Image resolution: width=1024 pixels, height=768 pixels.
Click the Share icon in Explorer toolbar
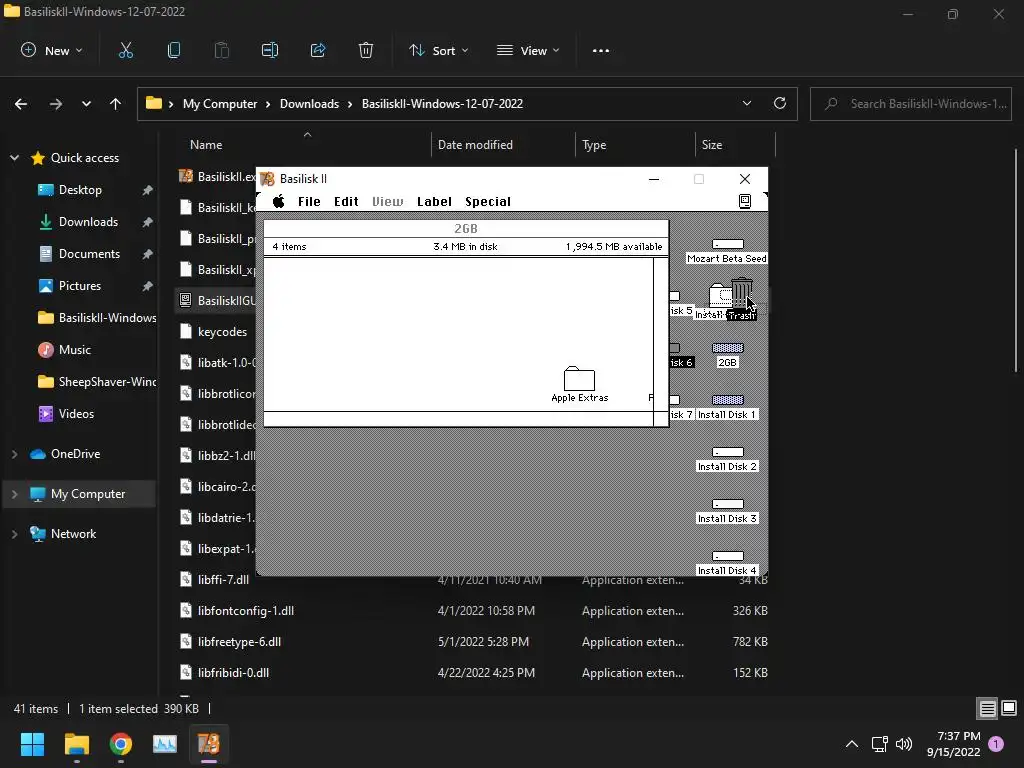(x=317, y=50)
